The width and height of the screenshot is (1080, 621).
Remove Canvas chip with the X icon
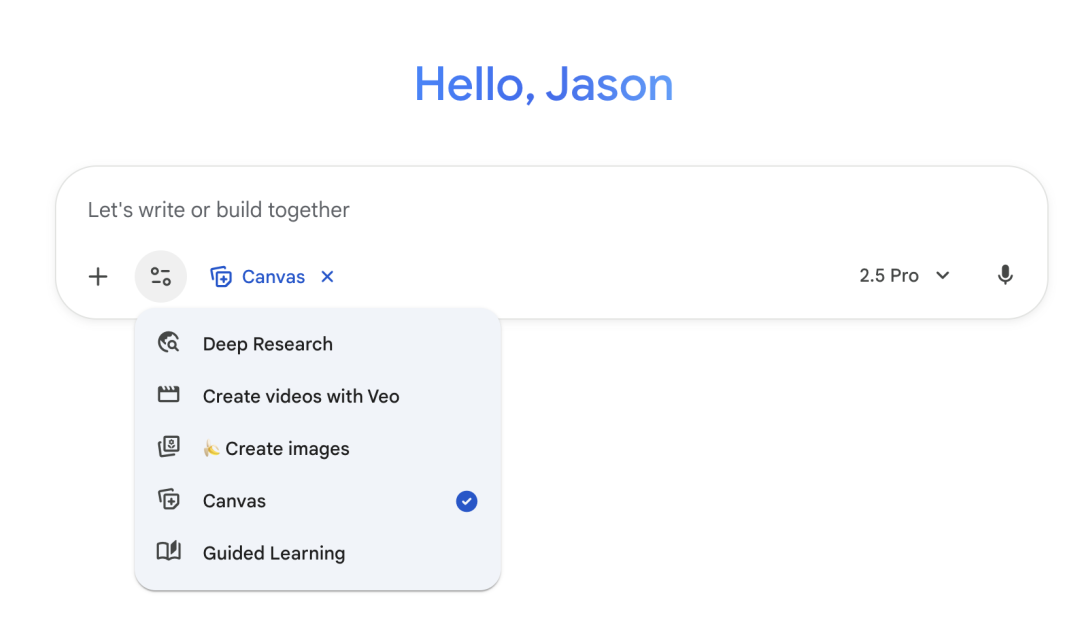327,277
